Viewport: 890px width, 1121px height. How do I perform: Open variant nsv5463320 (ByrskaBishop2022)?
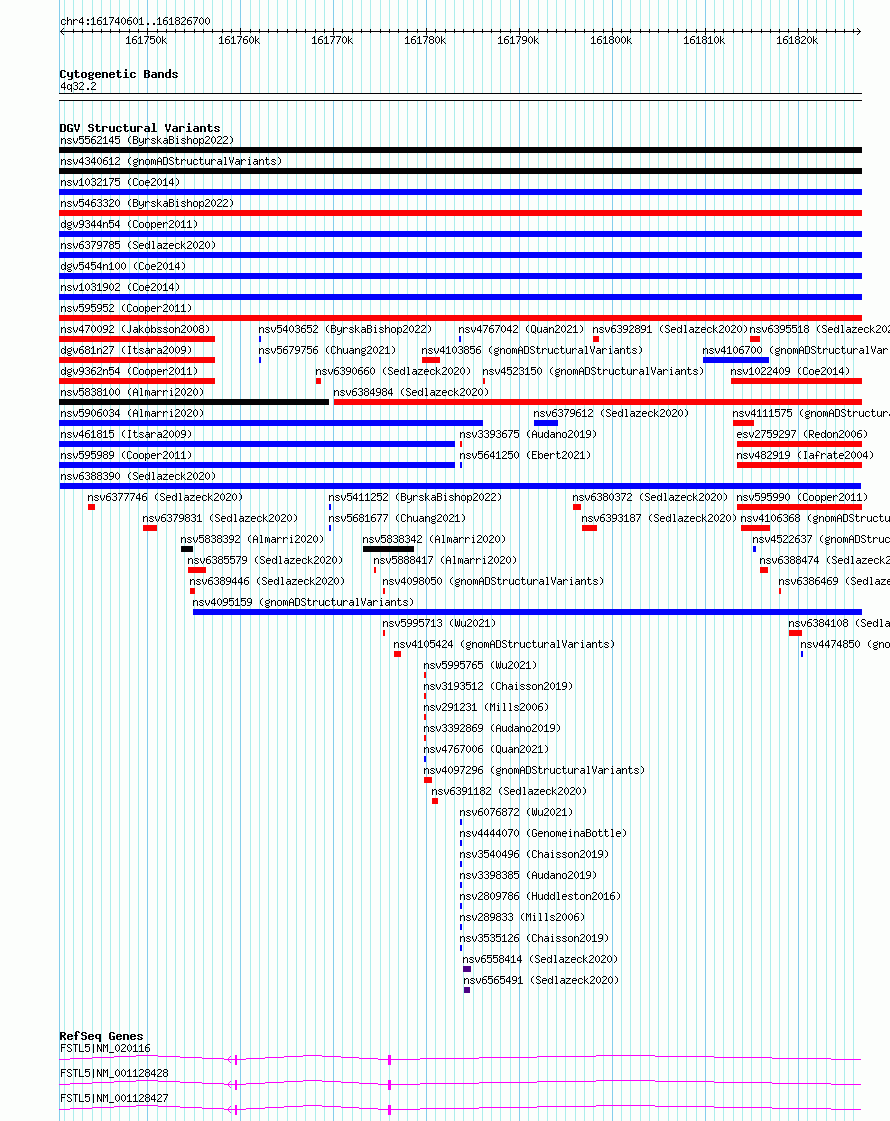coord(147,203)
